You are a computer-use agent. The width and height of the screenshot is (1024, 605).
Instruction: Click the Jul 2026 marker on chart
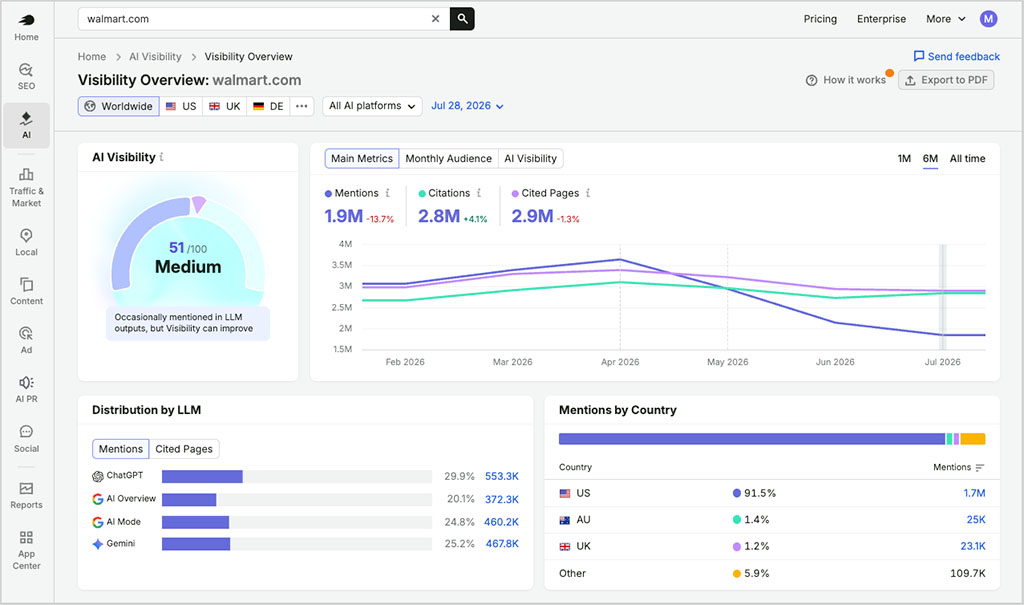pos(942,297)
